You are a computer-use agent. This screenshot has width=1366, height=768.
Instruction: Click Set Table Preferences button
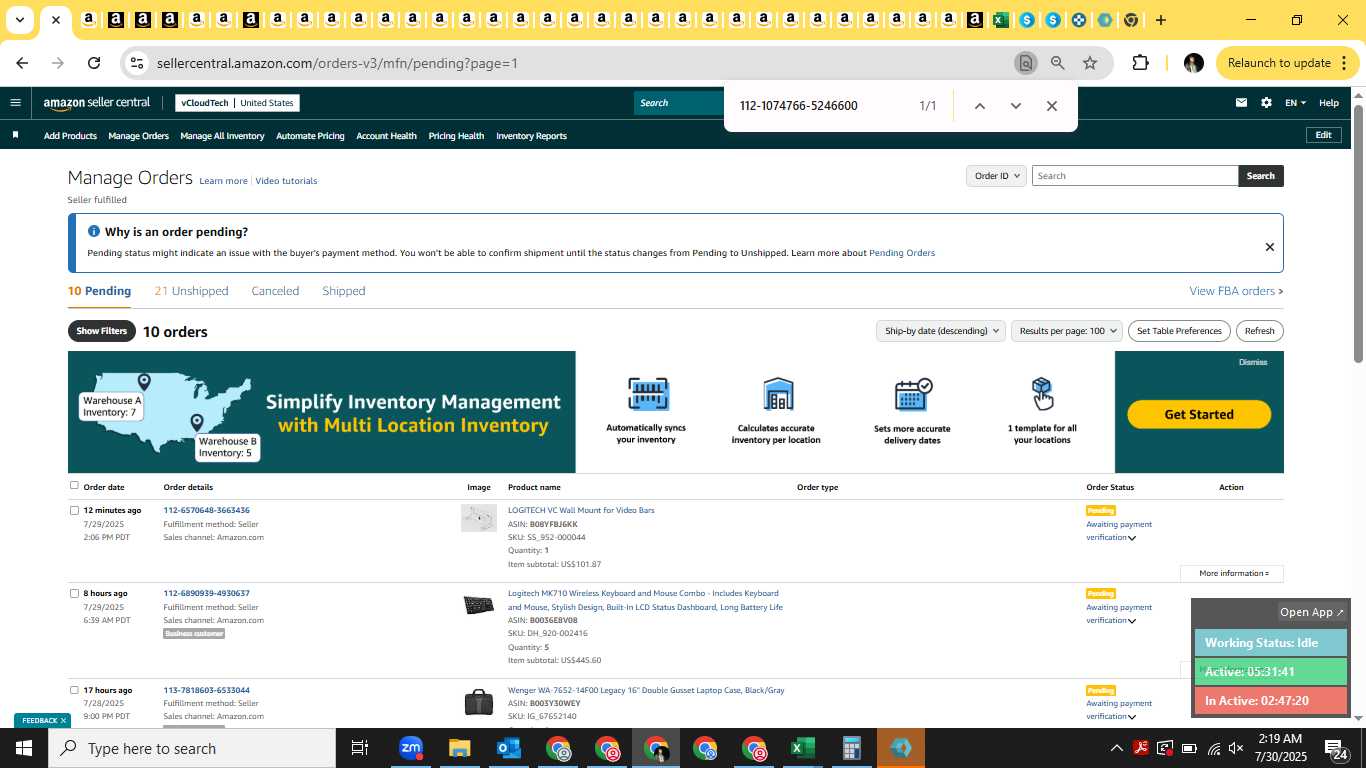(x=1180, y=331)
